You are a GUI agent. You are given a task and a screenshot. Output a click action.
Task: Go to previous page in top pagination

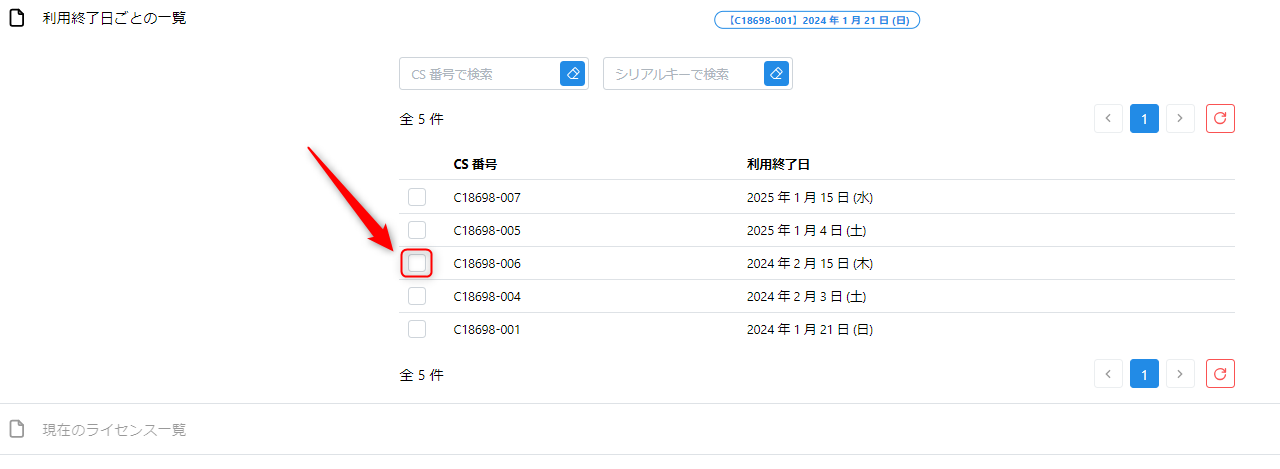(x=1108, y=118)
